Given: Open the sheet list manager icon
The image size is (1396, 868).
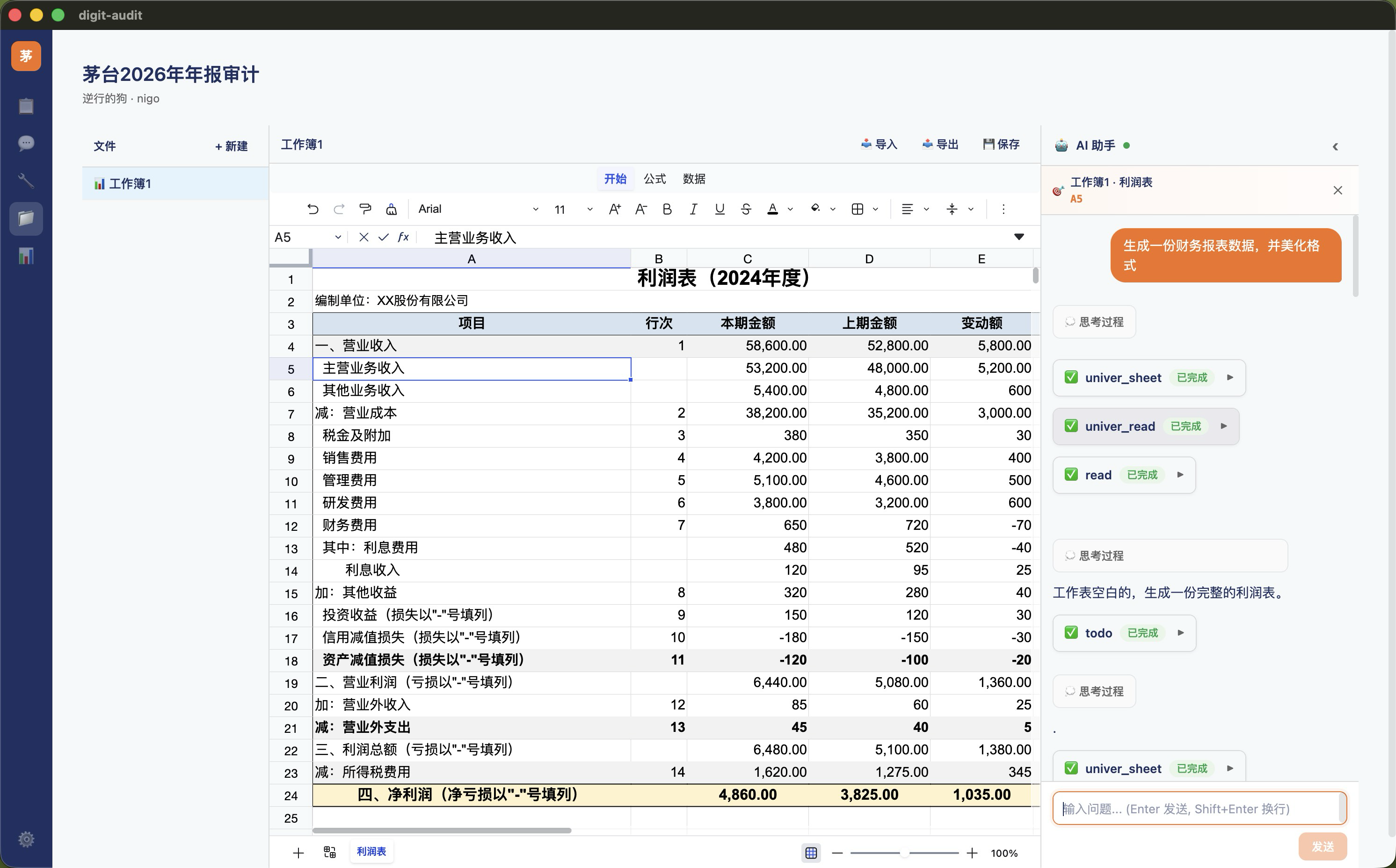Looking at the screenshot, I should point(330,852).
